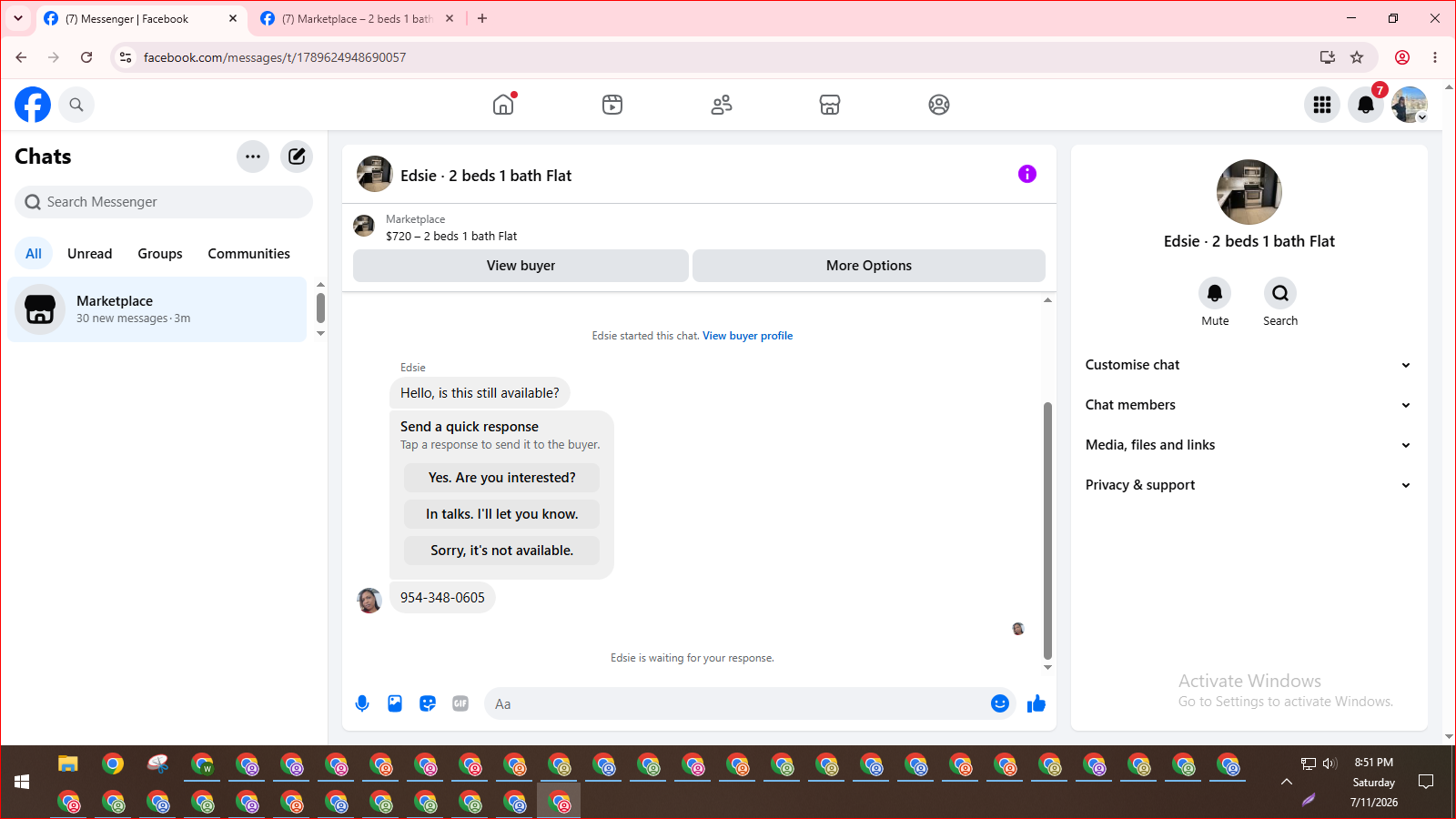
Task: Open Facebook home via the logo
Action: click(33, 105)
